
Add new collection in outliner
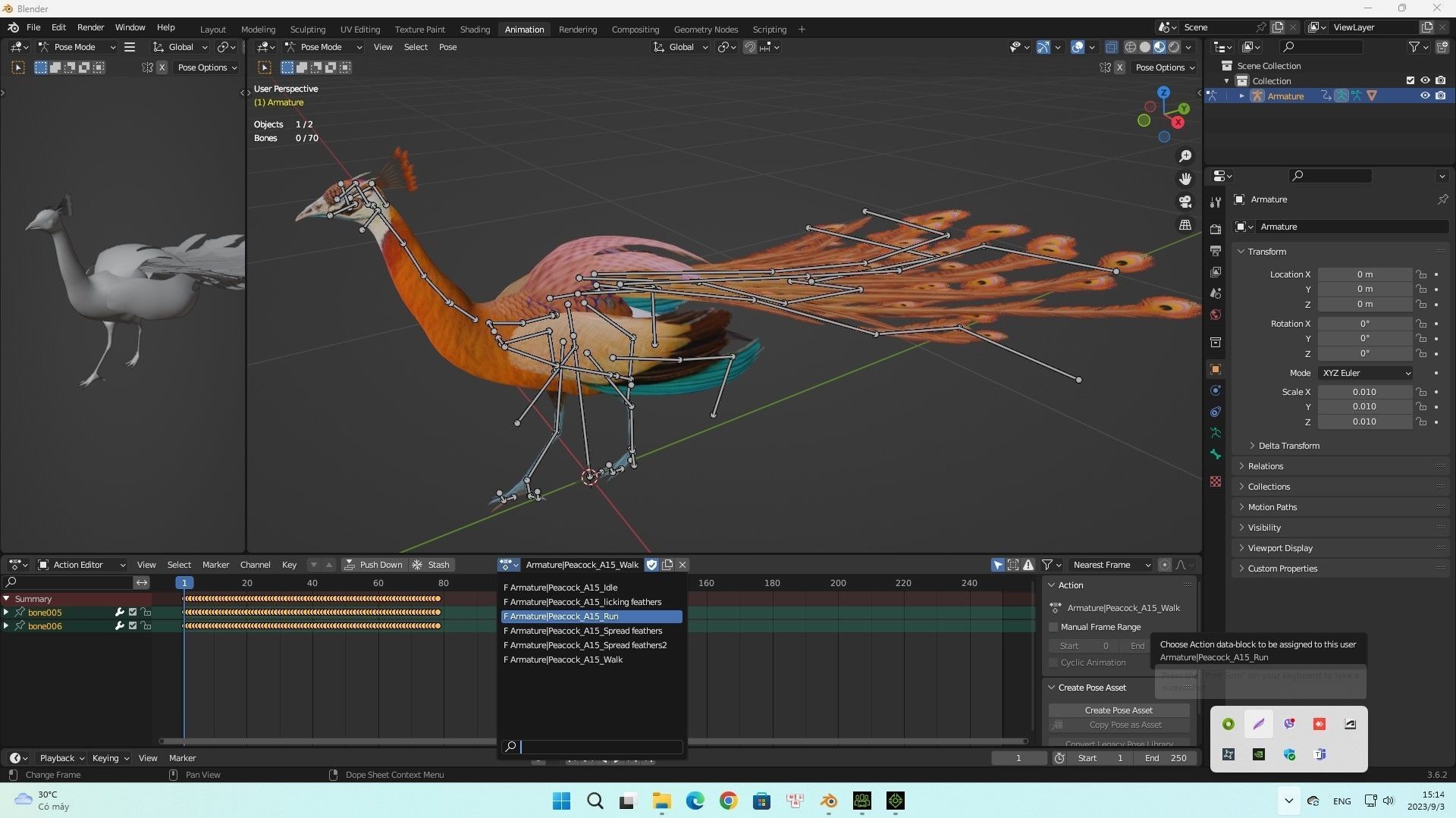click(x=1441, y=47)
